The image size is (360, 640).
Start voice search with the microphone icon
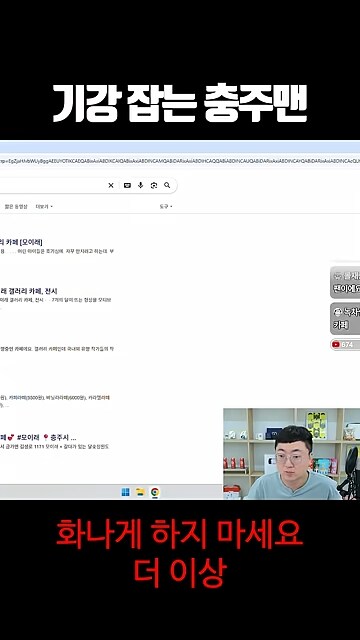pos(140,185)
